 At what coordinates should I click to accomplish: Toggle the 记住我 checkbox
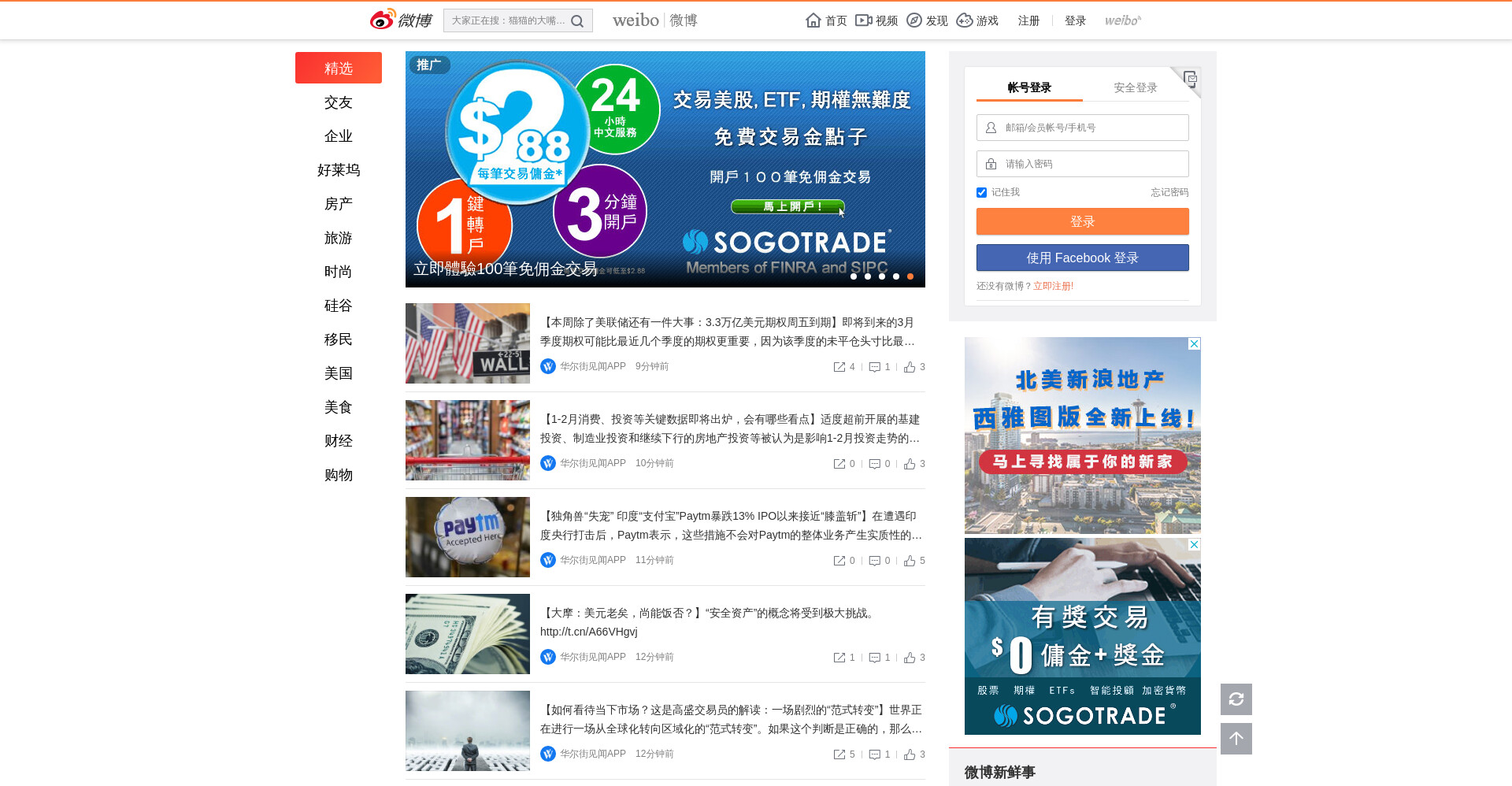[x=981, y=192]
